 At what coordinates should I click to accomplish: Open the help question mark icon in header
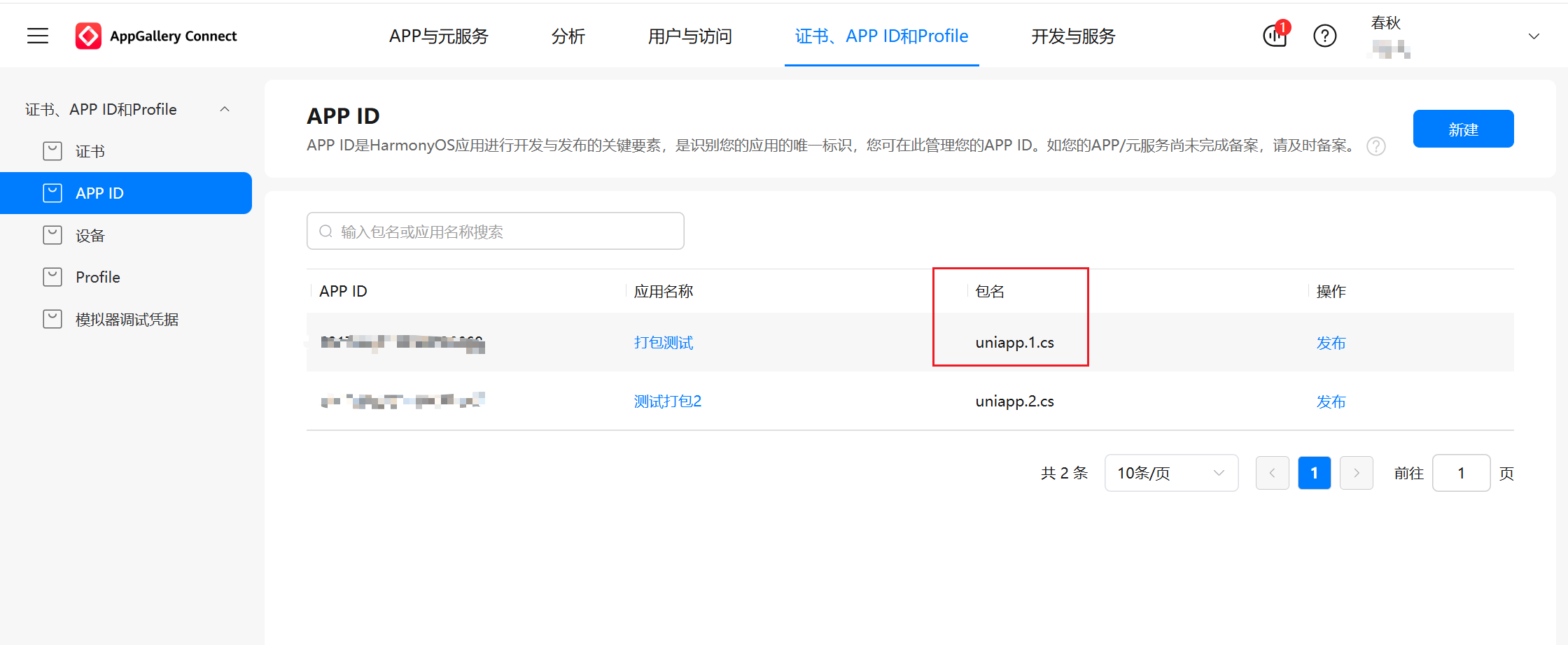pos(1324,36)
